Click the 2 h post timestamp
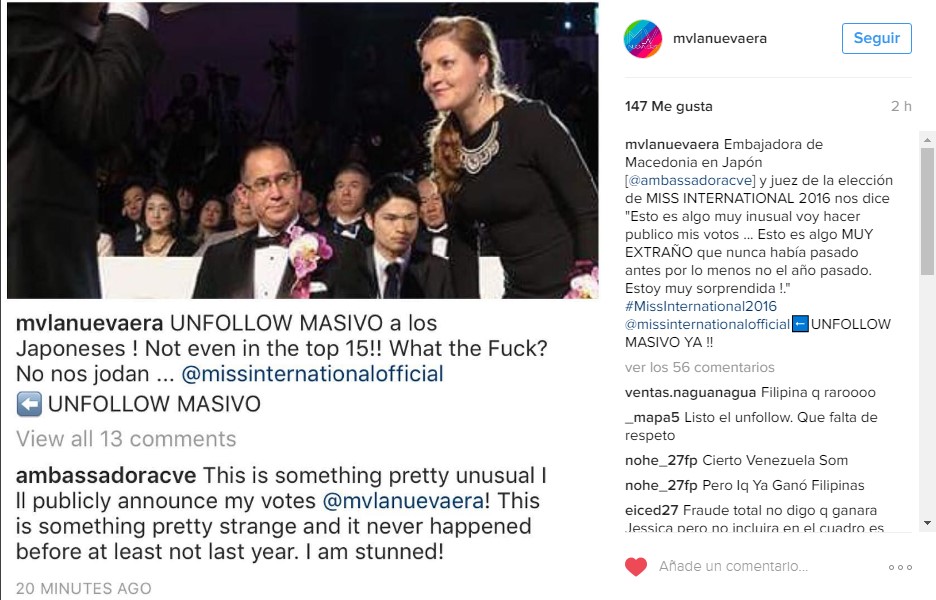The image size is (936, 600). pyautogui.click(x=901, y=106)
